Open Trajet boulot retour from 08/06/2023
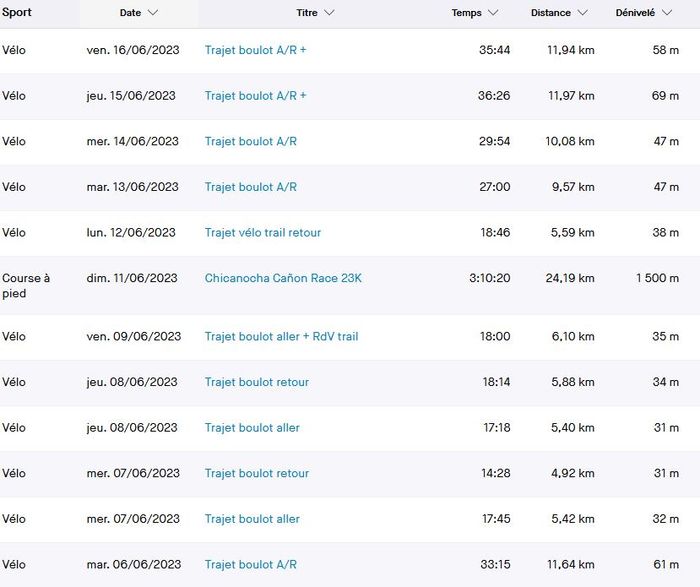This screenshot has width=700, height=587. pos(257,382)
